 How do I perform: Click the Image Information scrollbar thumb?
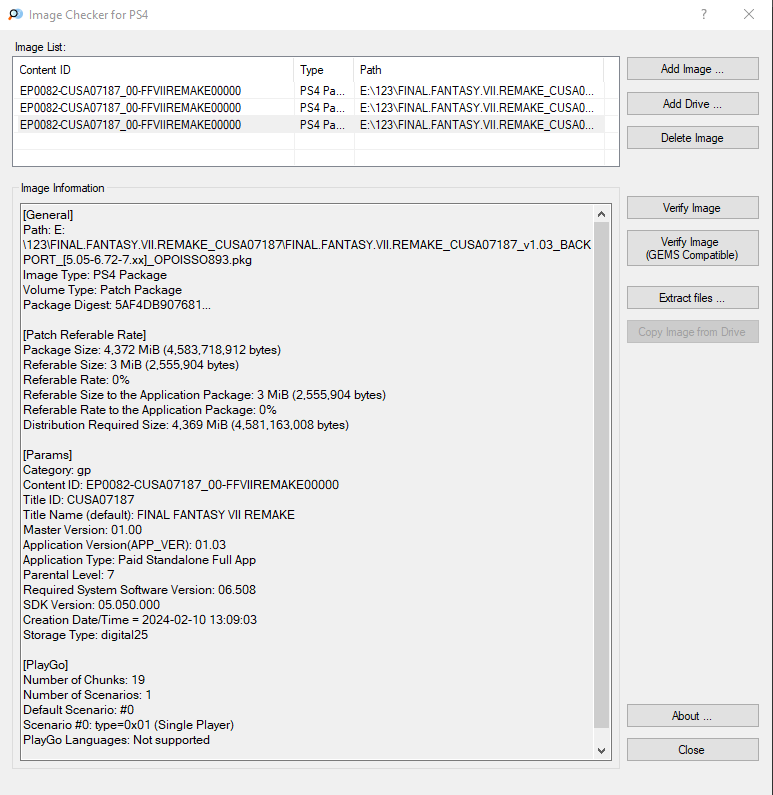pyautogui.click(x=602, y=475)
